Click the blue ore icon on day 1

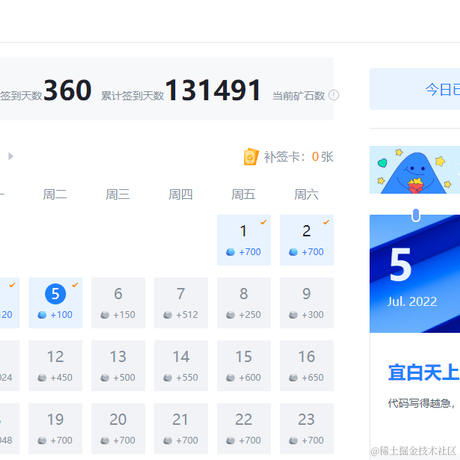click(230, 252)
